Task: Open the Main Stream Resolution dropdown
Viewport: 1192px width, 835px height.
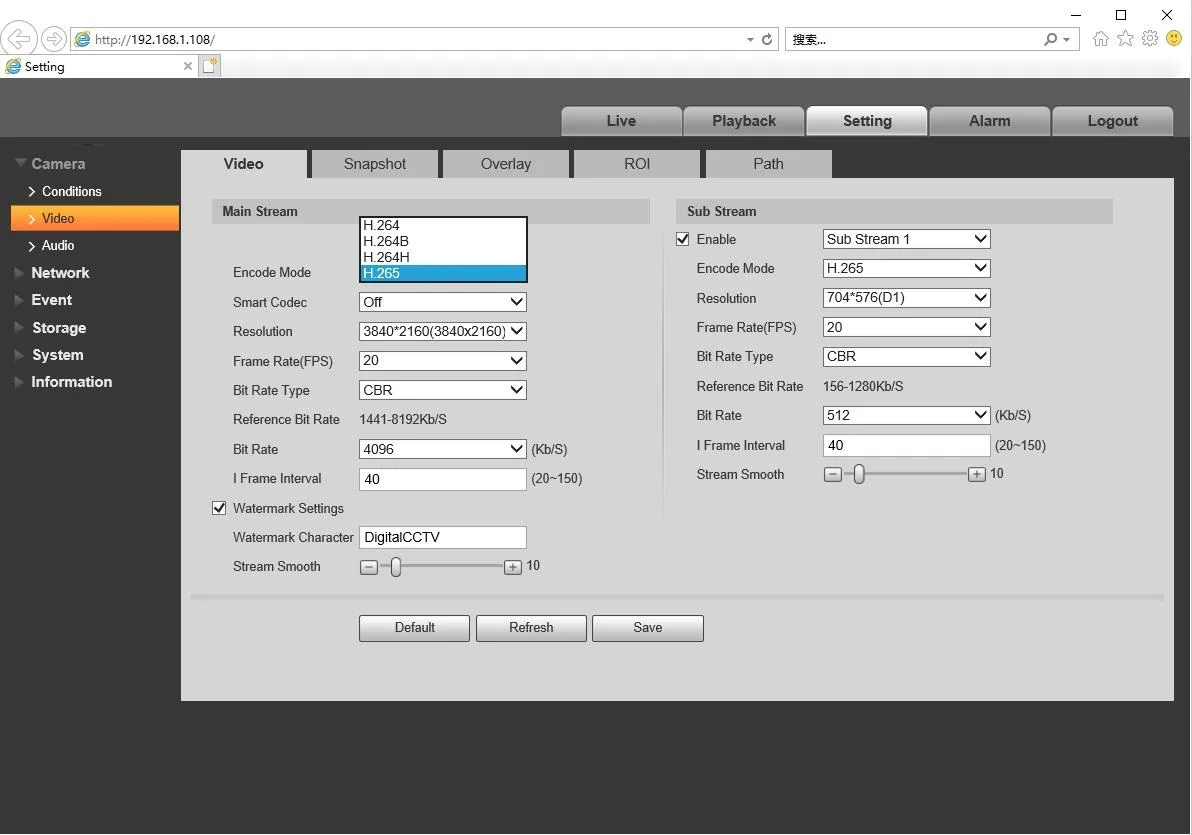Action: [x=442, y=331]
